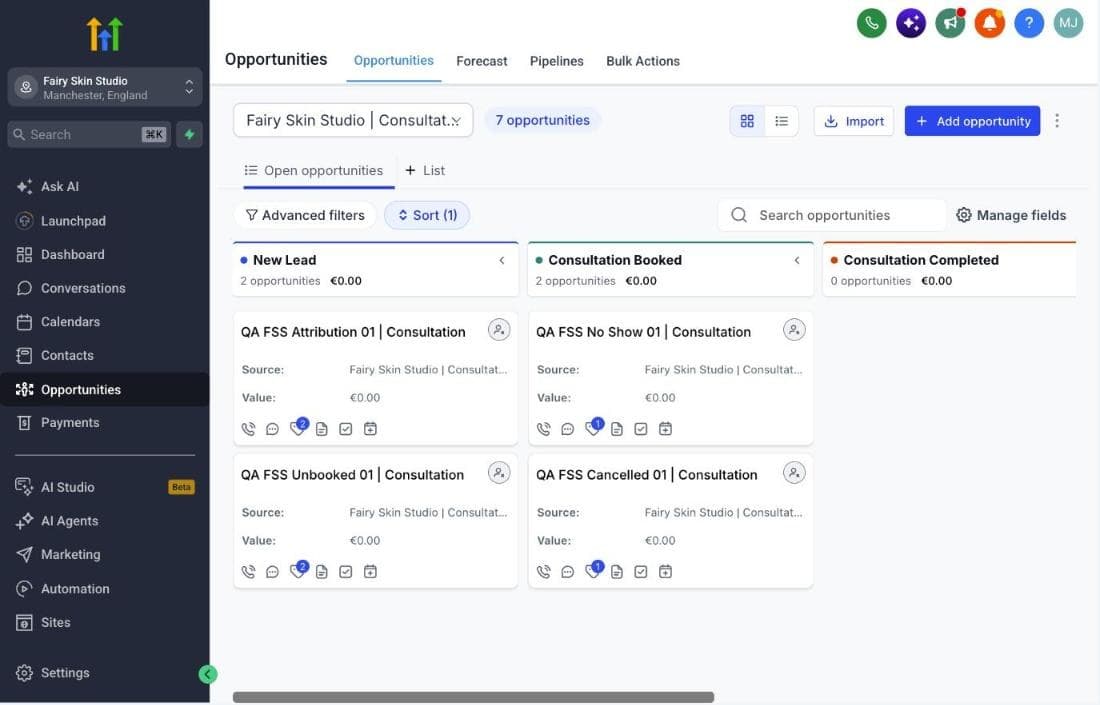Collapse the Consultation Booked column

point(797,260)
